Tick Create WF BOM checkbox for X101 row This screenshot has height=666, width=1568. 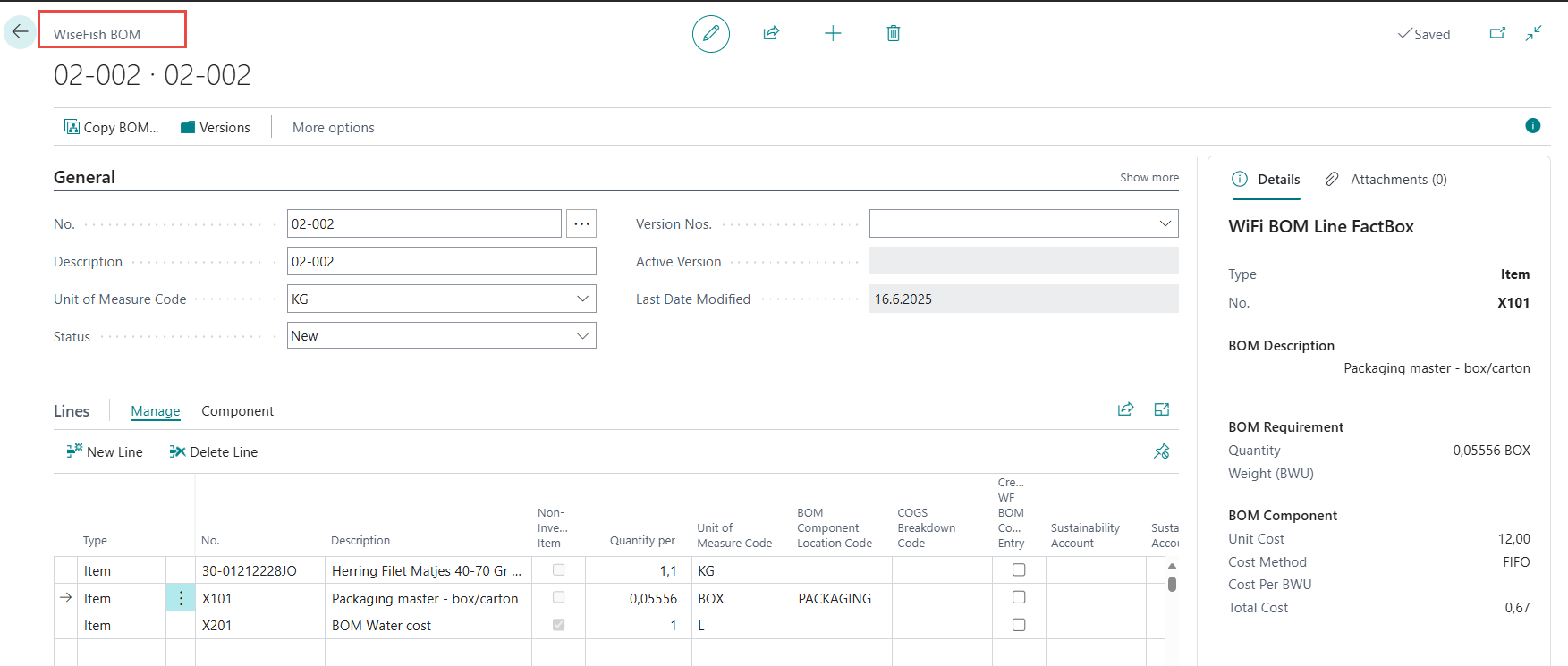pos(1019,597)
